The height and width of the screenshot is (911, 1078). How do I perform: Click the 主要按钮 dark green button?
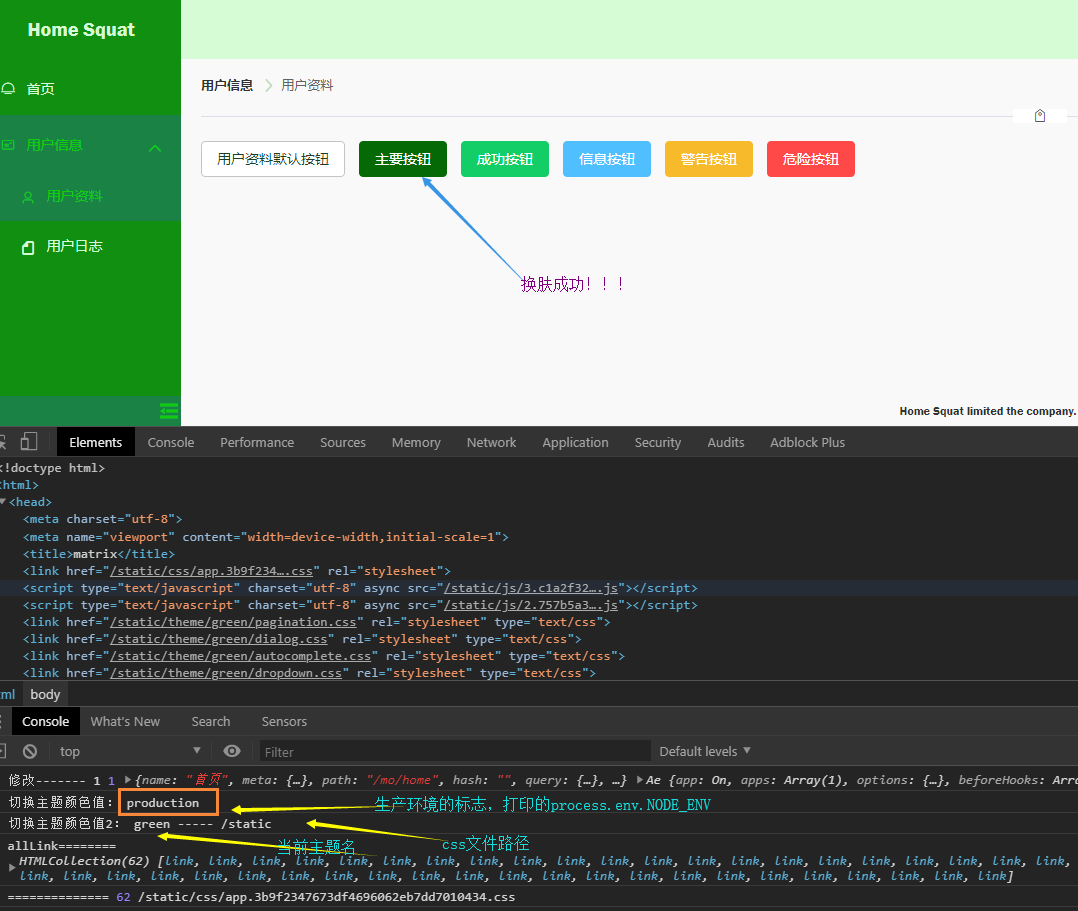click(402, 158)
